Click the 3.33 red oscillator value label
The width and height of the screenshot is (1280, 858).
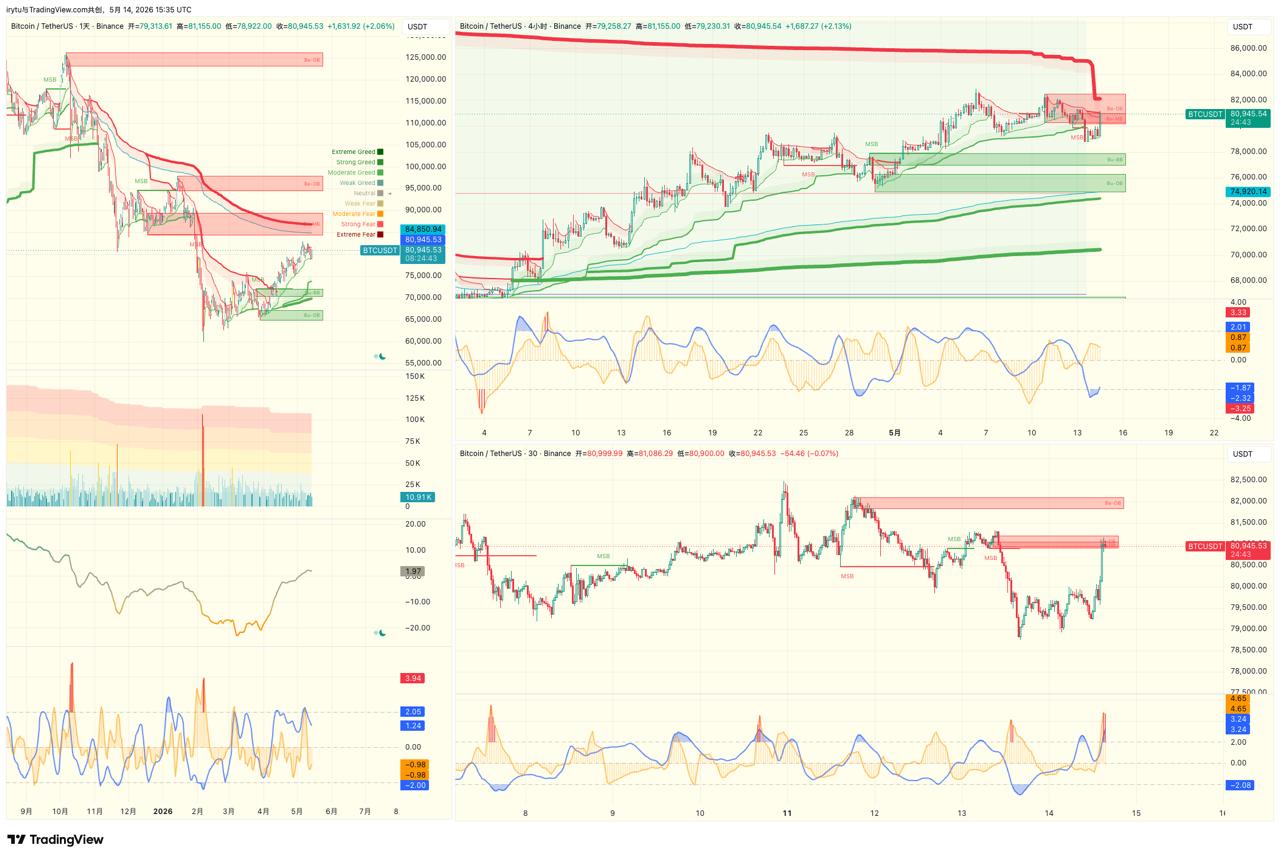pyautogui.click(x=1238, y=313)
